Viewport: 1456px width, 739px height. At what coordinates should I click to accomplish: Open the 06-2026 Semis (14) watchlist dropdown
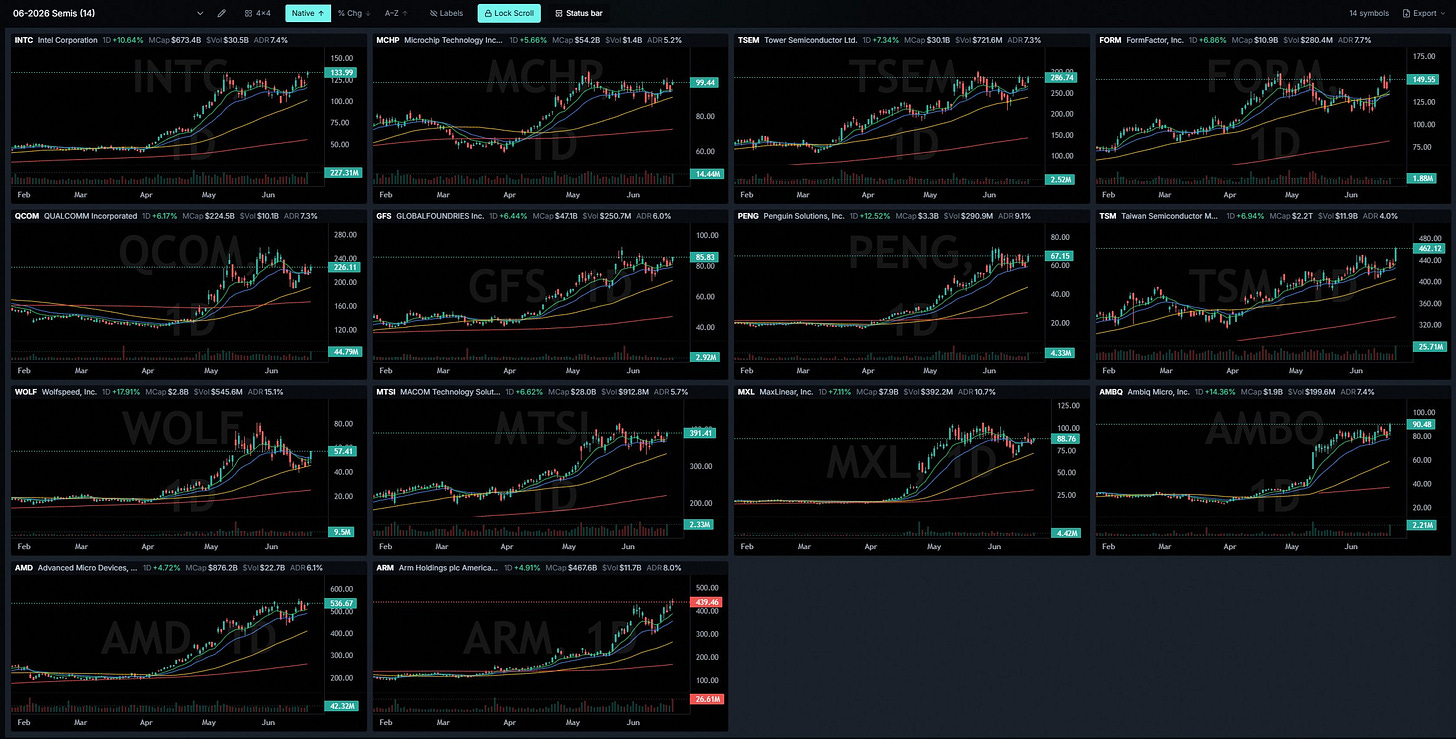tap(107, 13)
